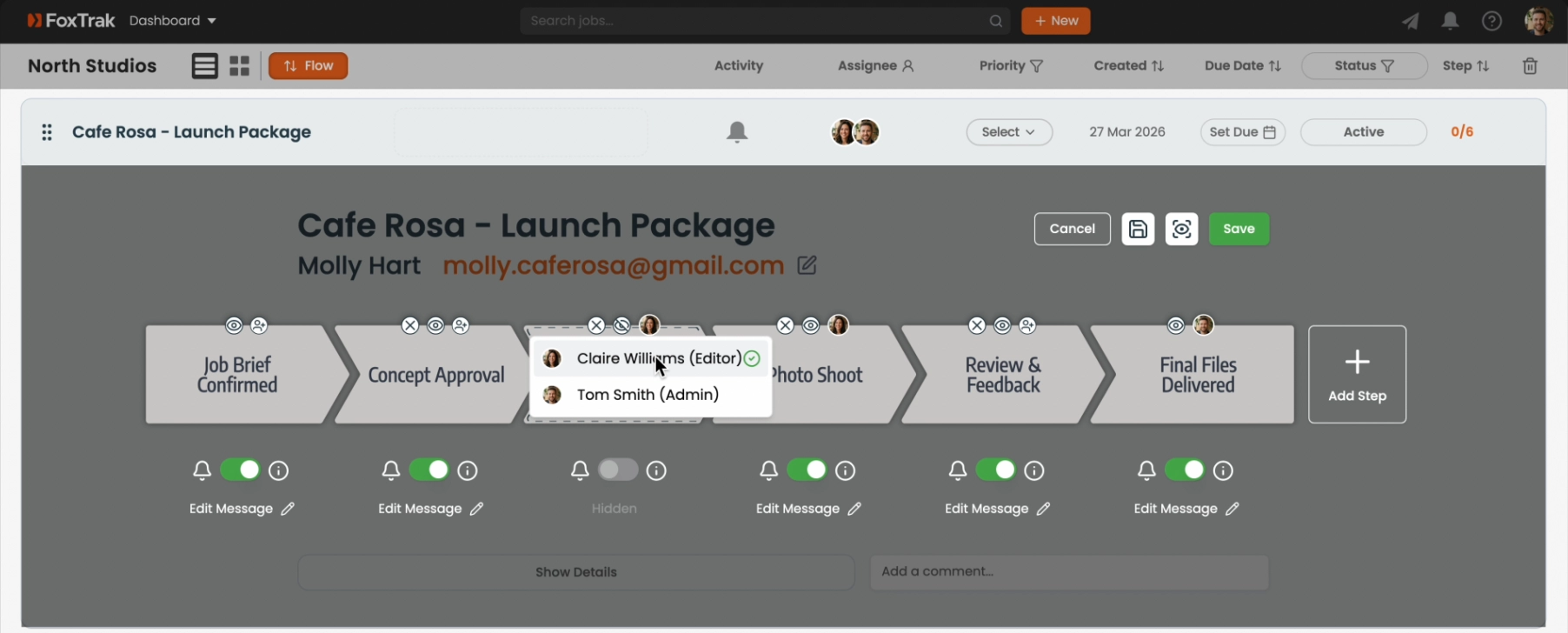The width and height of the screenshot is (1568, 633).
Task: Click info icon under Photo Shoot
Action: tap(845, 470)
